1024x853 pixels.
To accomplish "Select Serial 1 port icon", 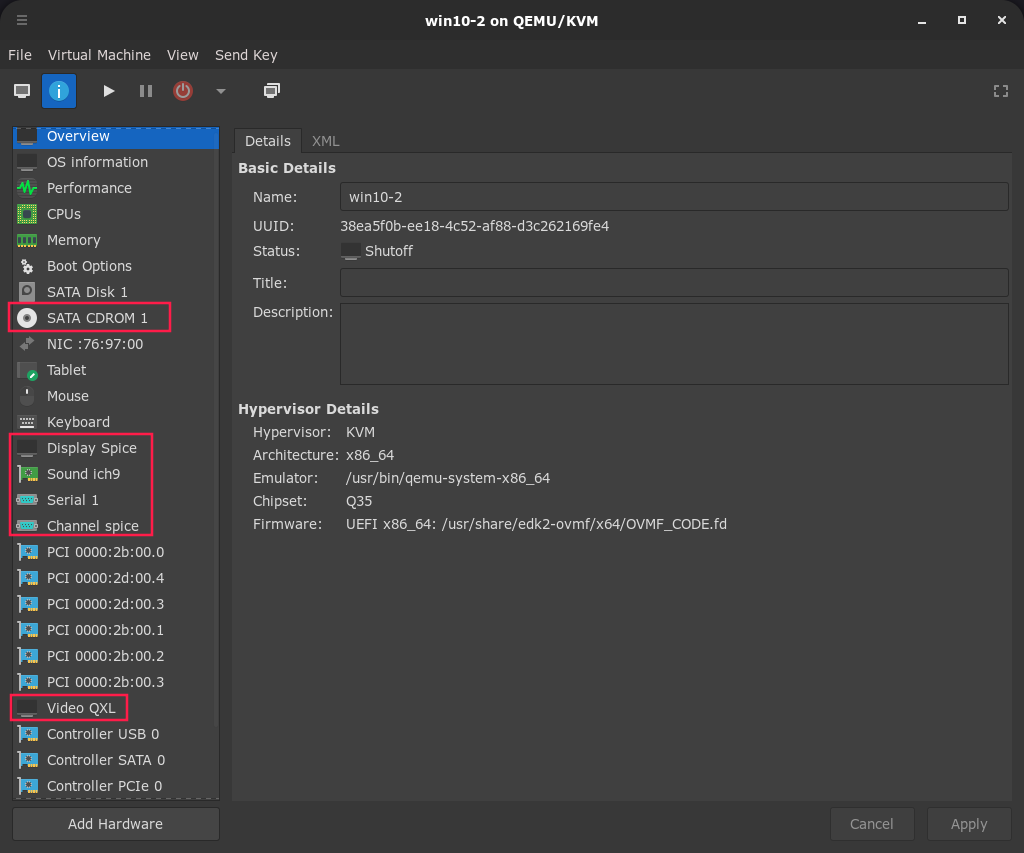I will click(27, 500).
